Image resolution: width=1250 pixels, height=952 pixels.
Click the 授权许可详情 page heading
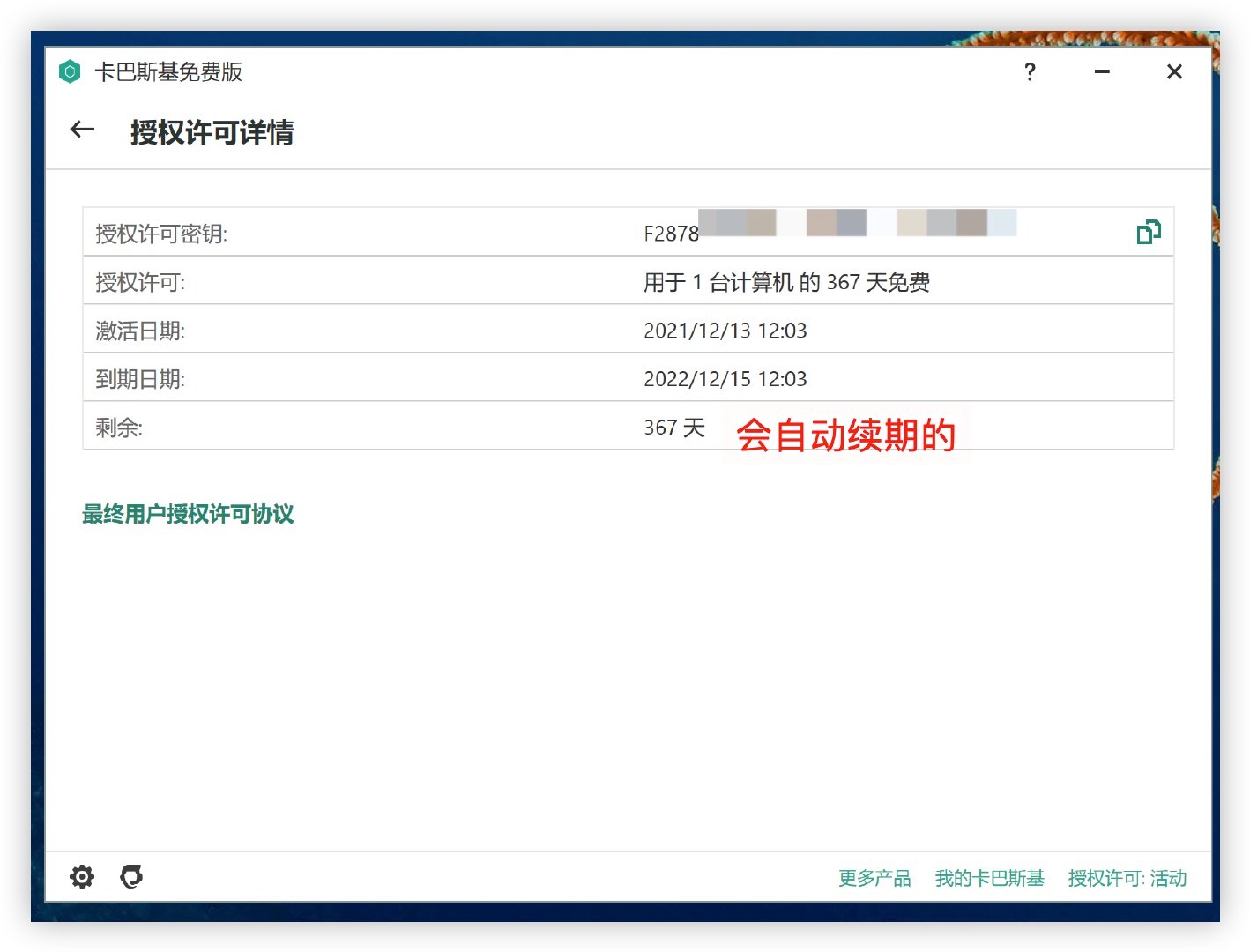coord(212,132)
